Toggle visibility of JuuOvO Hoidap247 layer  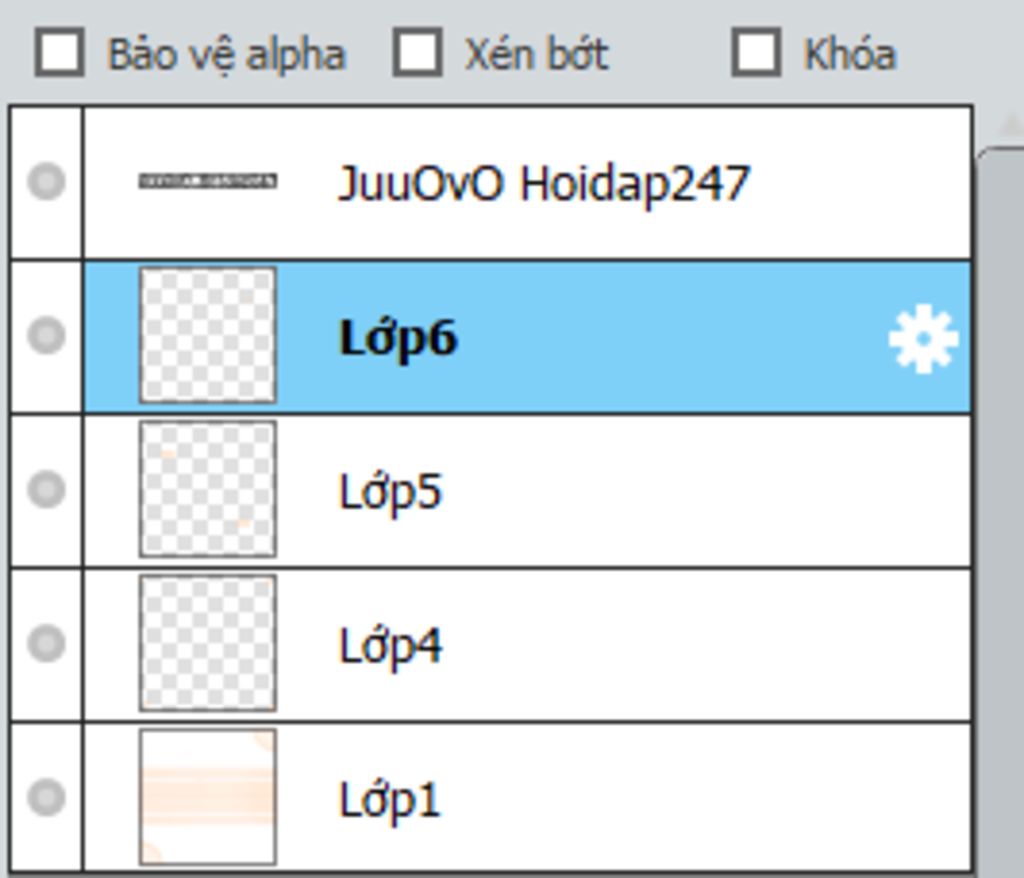(x=46, y=181)
